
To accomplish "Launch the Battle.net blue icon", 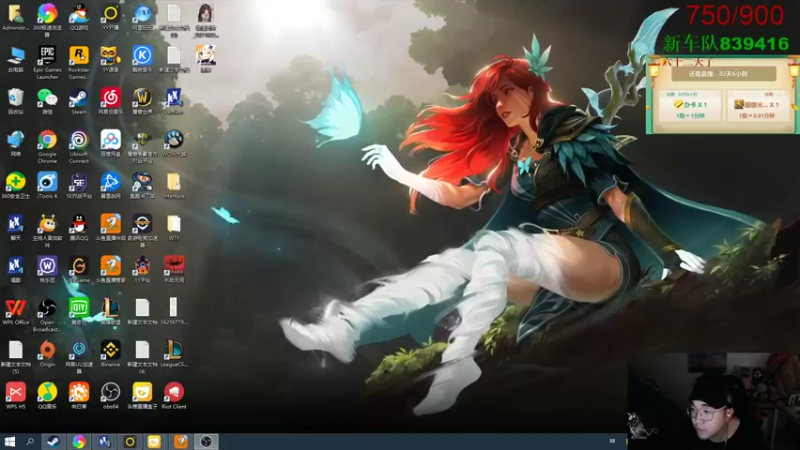I will (x=110, y=182).
